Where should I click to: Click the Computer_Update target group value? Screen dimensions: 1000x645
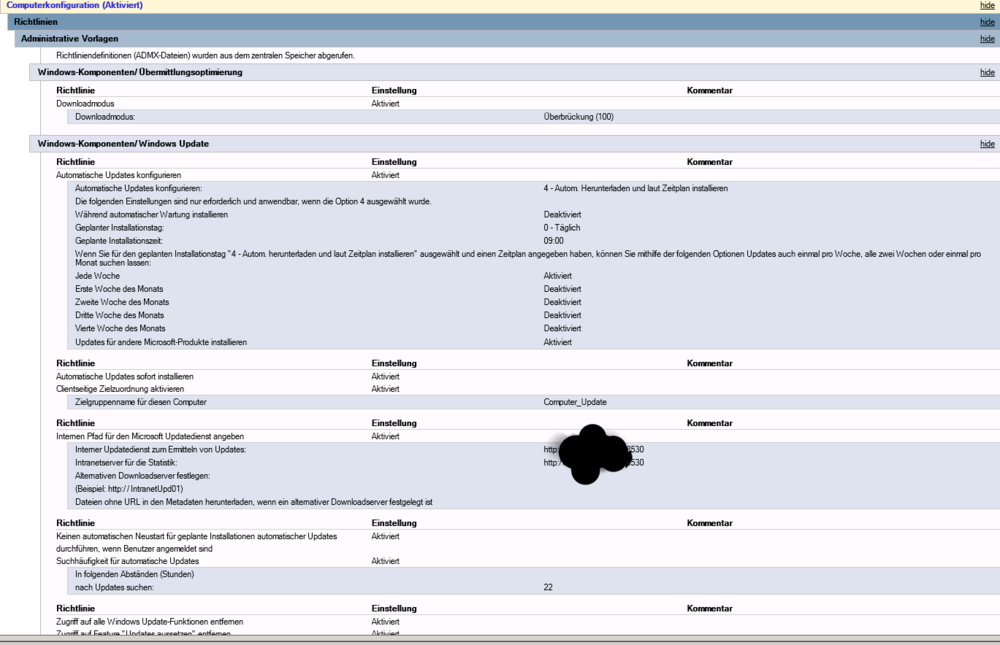[575, 402]
